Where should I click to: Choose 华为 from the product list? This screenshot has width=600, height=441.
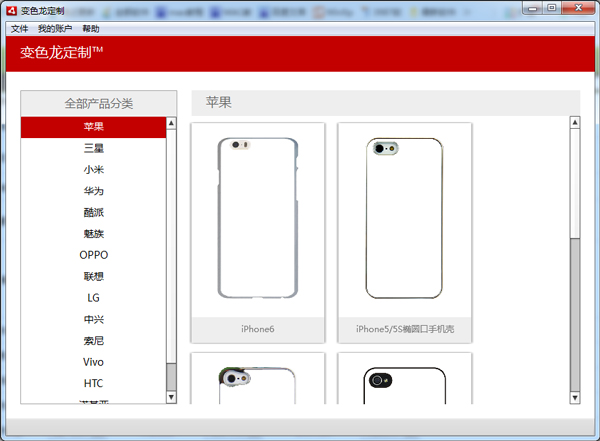point(93,191)
